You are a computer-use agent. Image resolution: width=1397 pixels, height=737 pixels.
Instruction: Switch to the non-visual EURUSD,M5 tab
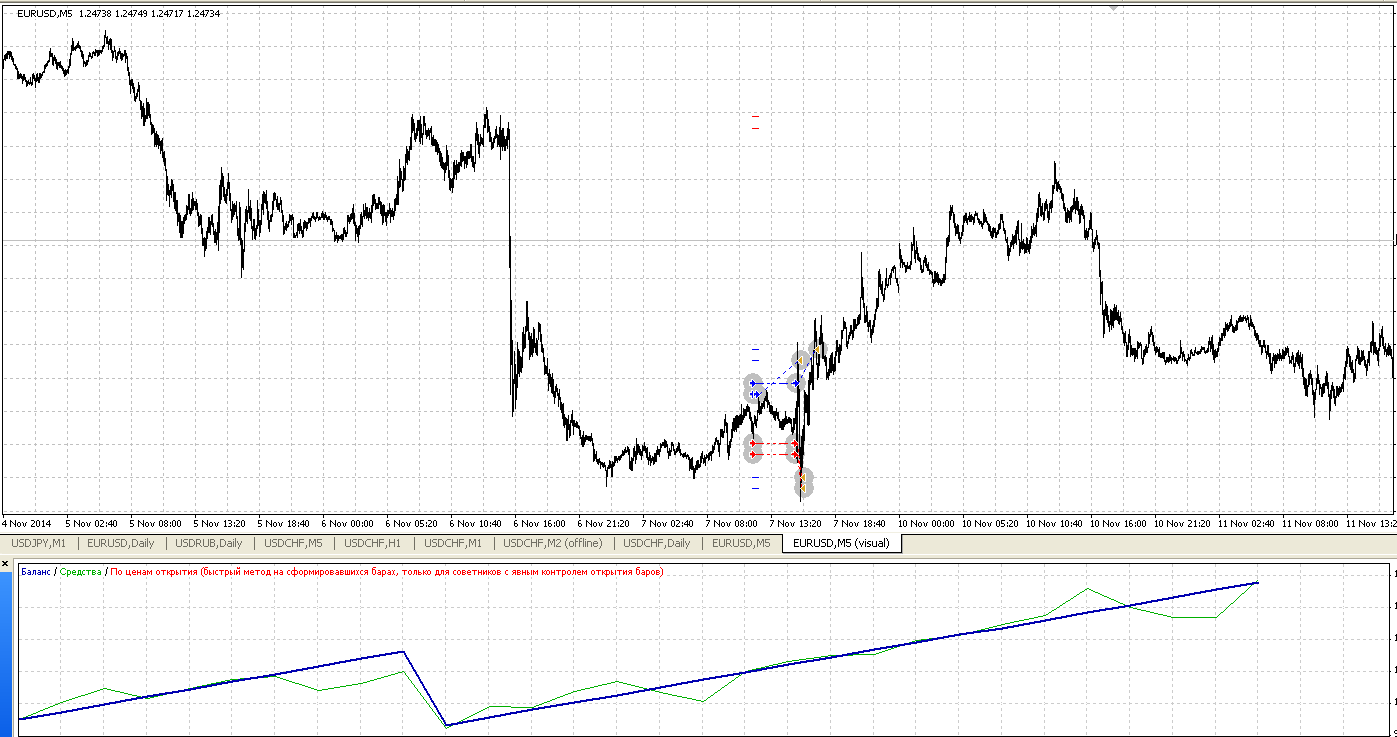pyautogui.click(x=740, y=543)
